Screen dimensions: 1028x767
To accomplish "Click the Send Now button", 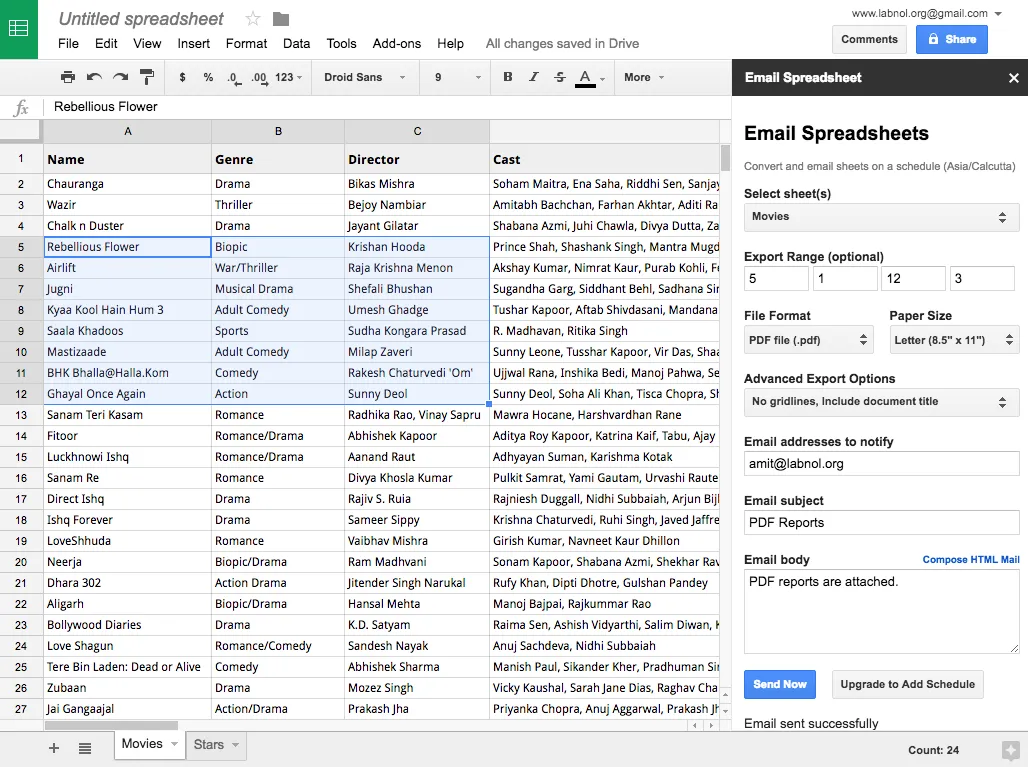I will [x=779, y=684].
